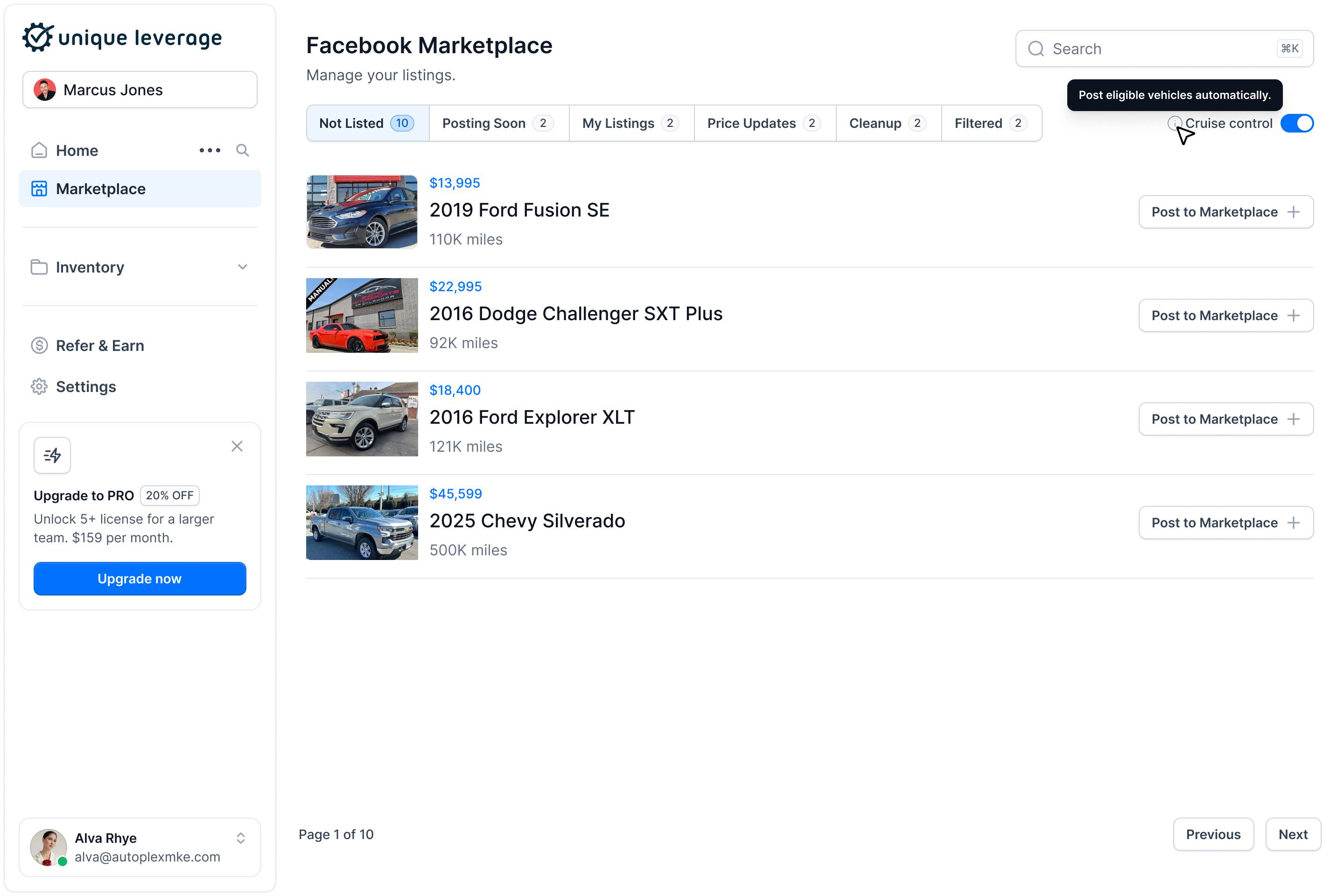1344x896 pixels.
Task: Open the My Listings tab
Action: point(631,123)
